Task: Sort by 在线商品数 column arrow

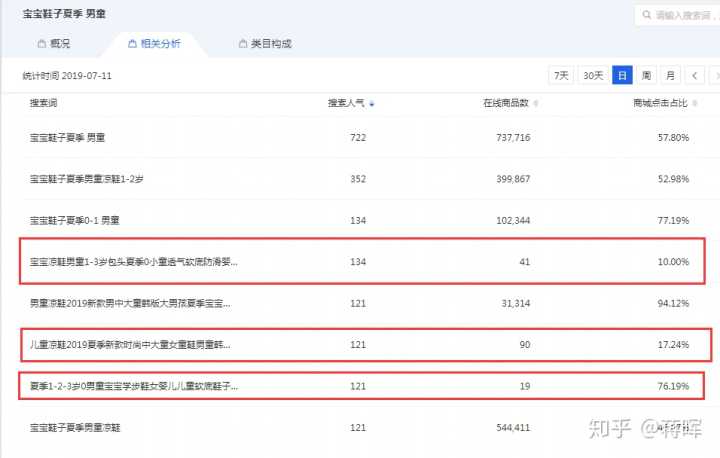Action: pos(537,103)
